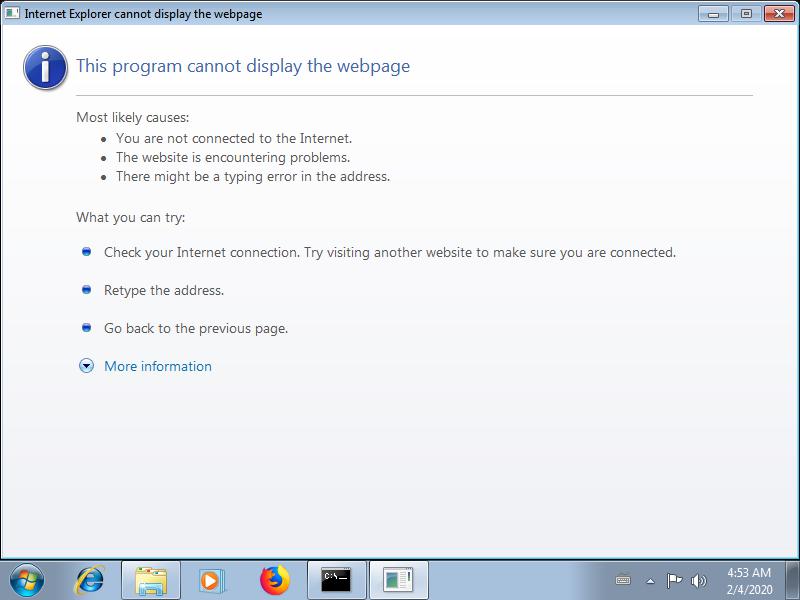Click the Show desktop strip
This screenshot has width=800, height=600.
pos(794,580)
